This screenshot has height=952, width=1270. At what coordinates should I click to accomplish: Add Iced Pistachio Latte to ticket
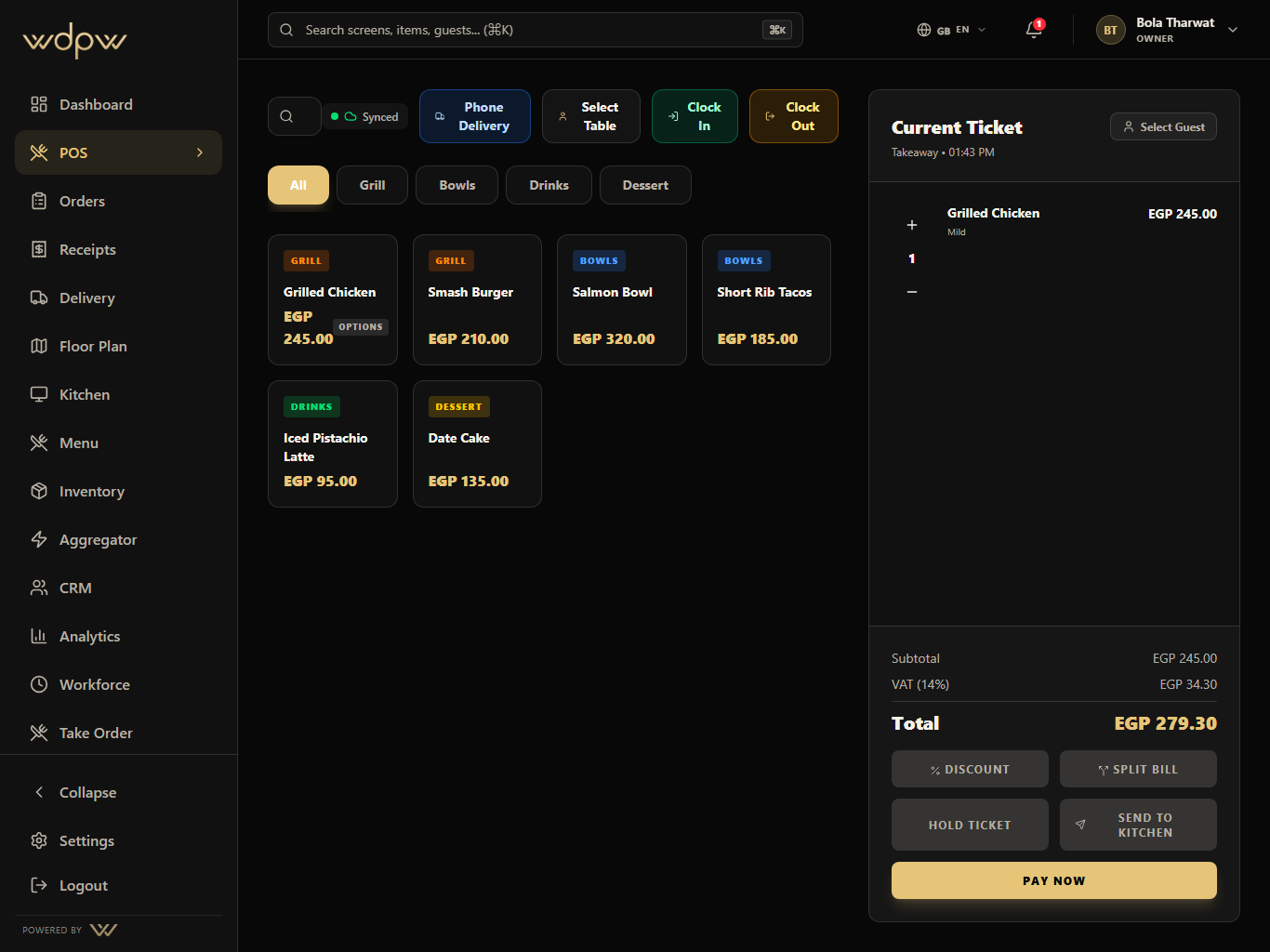click(x=333, y=443)
